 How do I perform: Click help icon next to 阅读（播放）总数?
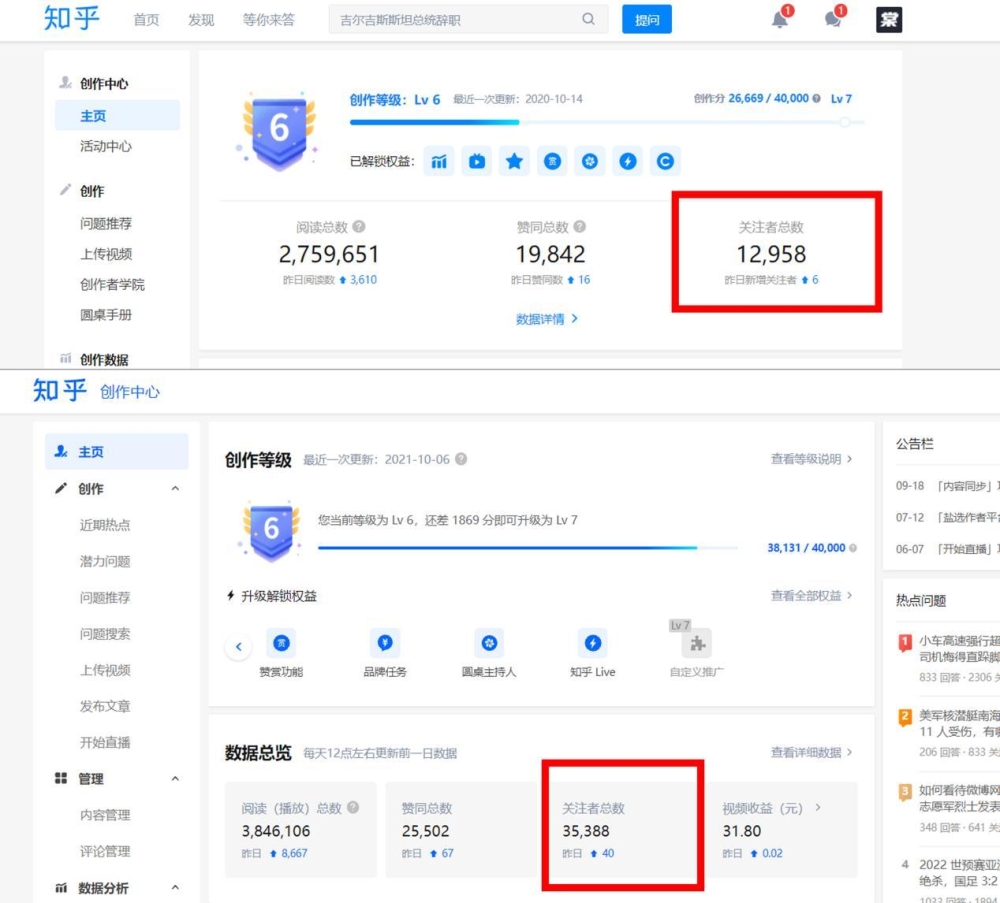353,807
